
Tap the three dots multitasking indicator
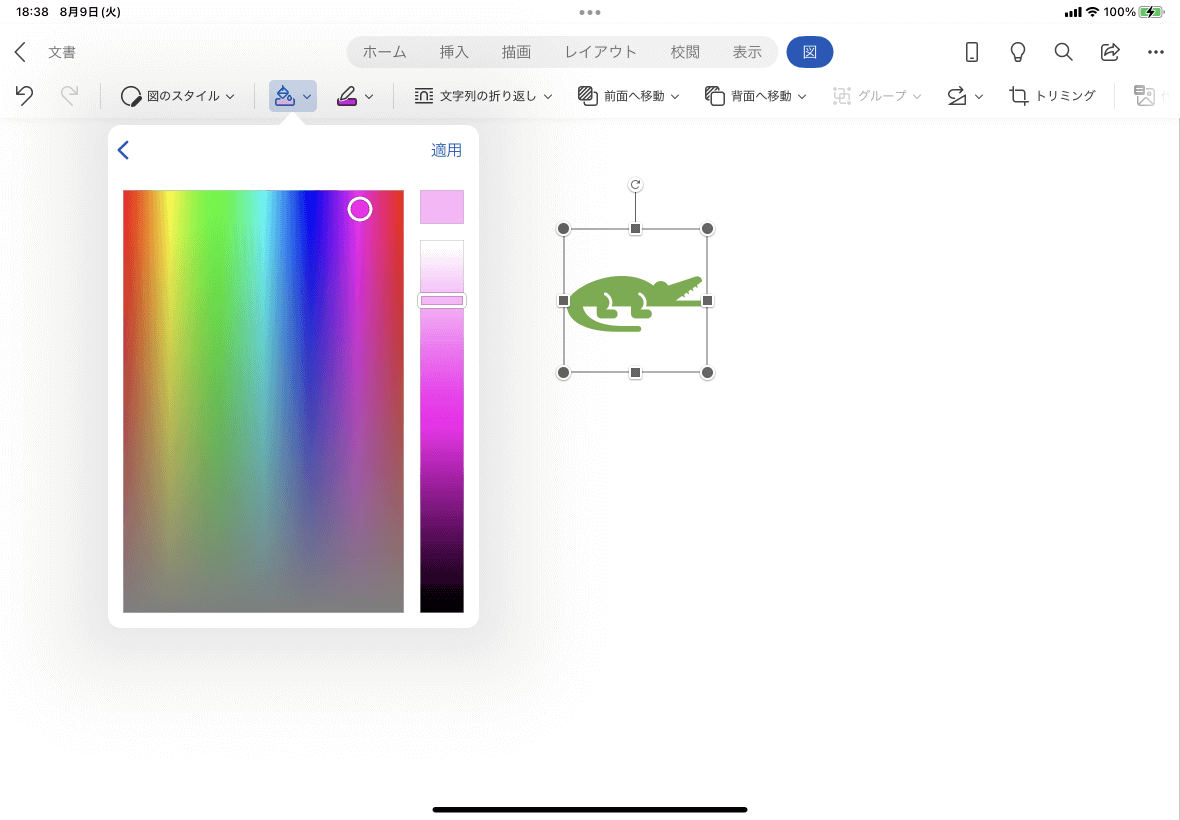click(x=590, y=12)
